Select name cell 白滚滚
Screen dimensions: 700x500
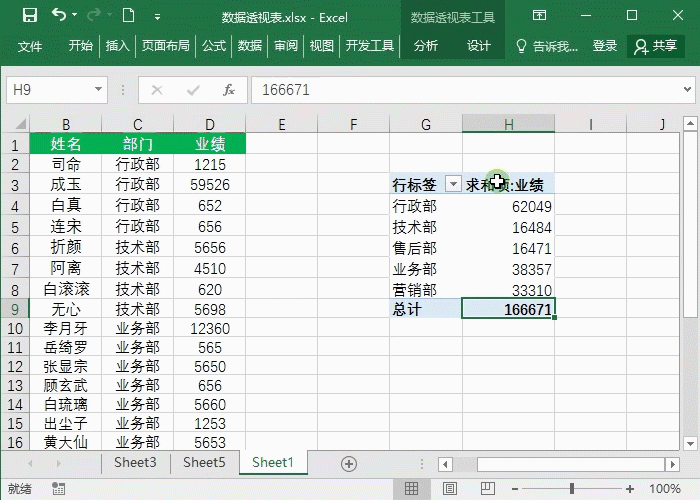(x=66, y=289)
